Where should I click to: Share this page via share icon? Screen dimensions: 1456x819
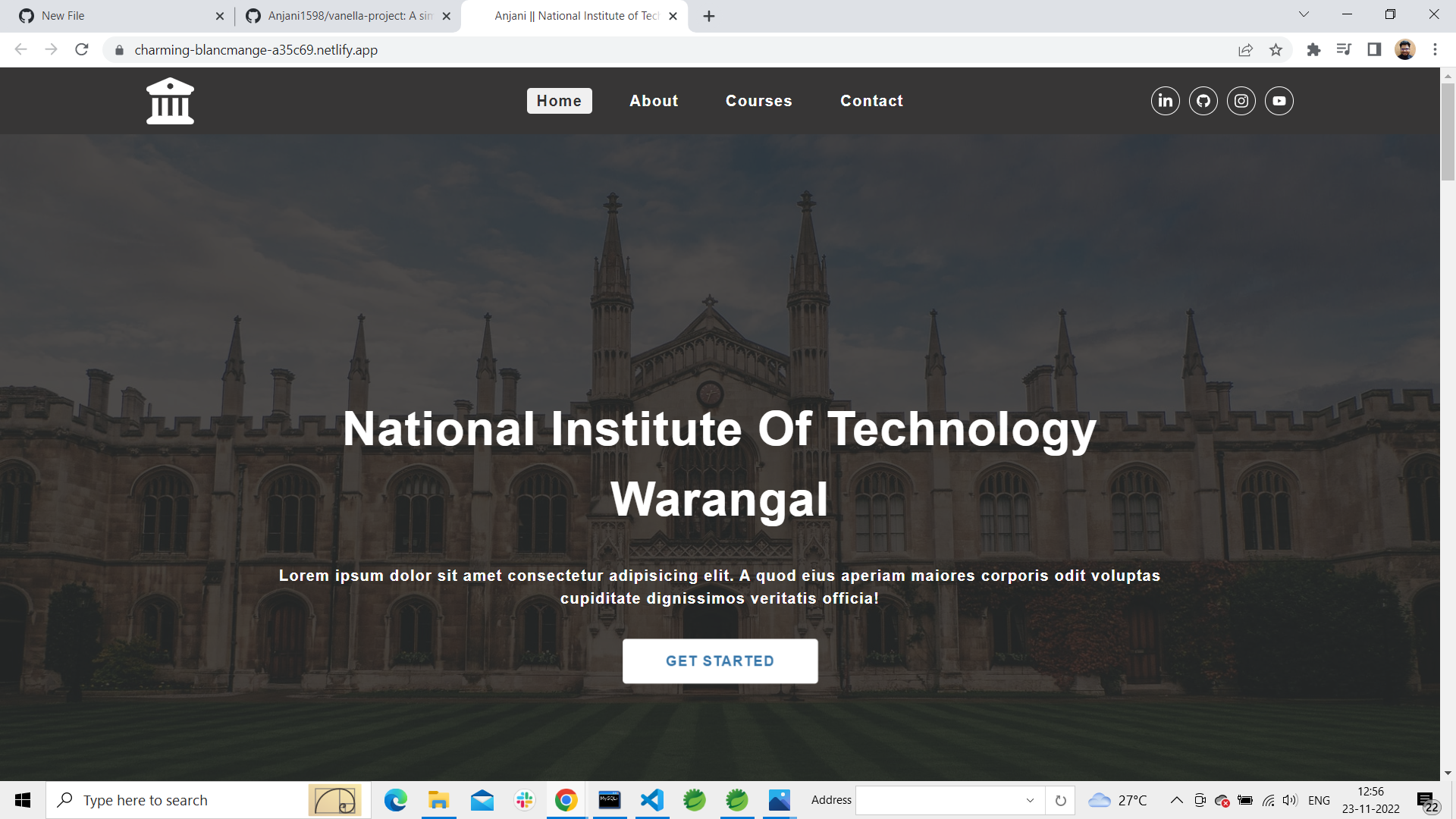point(1245,50)
